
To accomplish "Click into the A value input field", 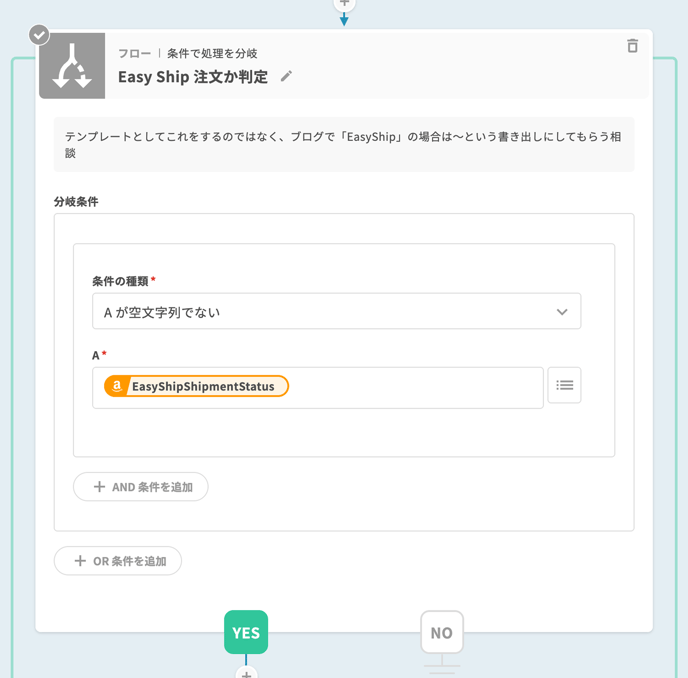I will pyautogui.click(x=410, y=387).
